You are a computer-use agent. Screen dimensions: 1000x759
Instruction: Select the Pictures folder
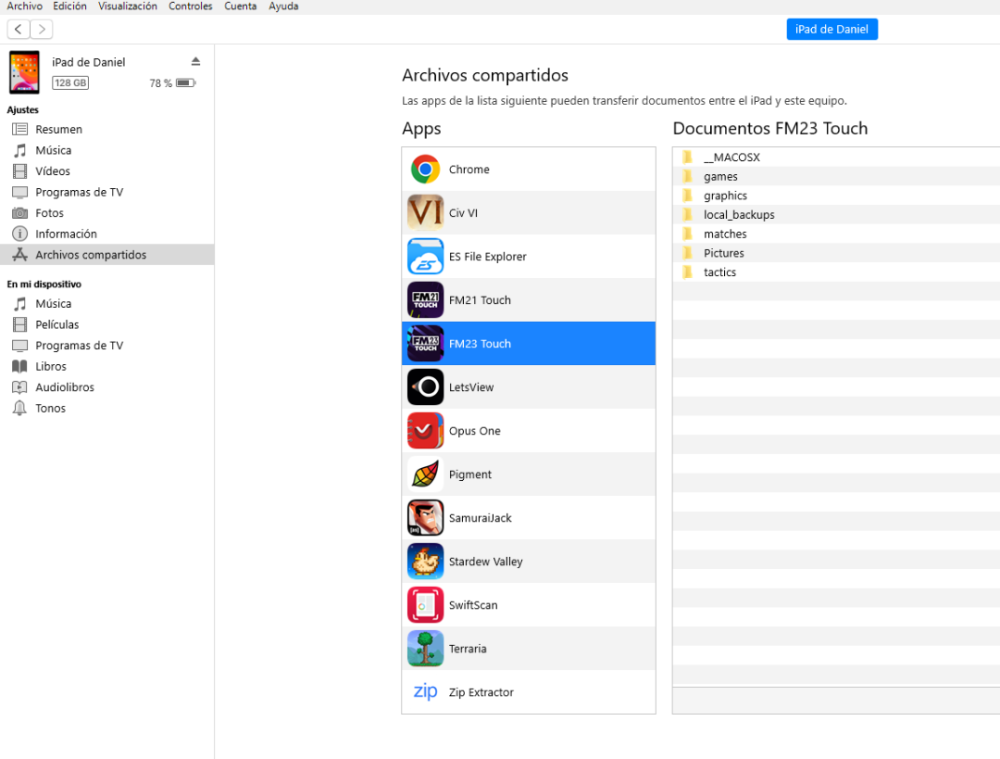(836, 253)
